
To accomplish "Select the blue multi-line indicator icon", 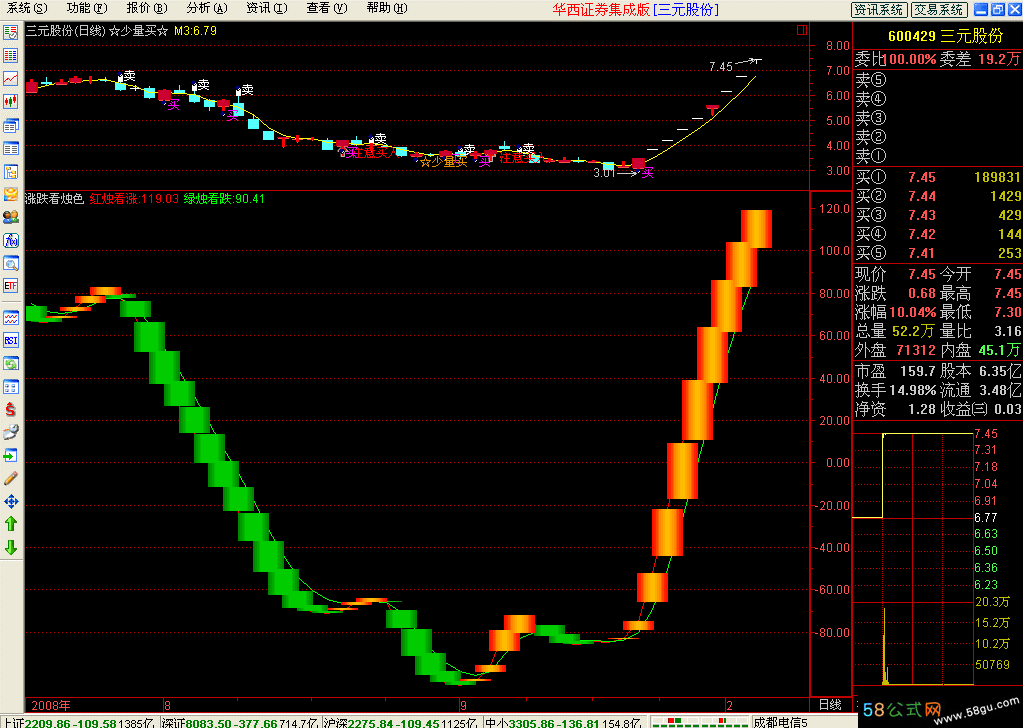I will 10,318.
